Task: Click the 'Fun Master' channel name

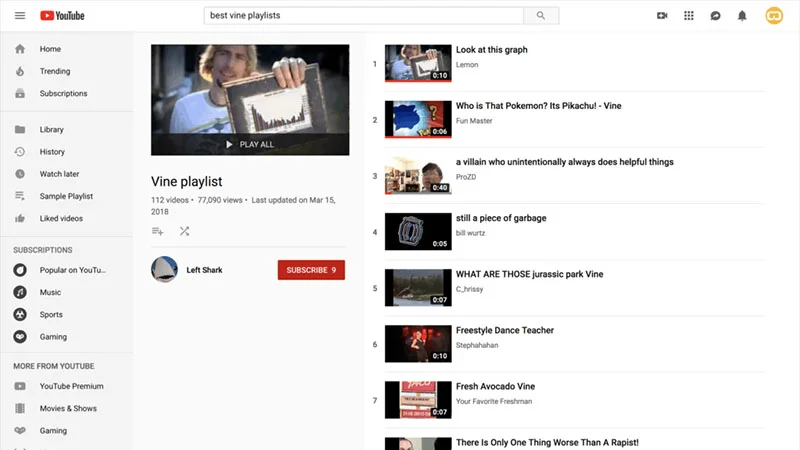Action: click(474, 121)
